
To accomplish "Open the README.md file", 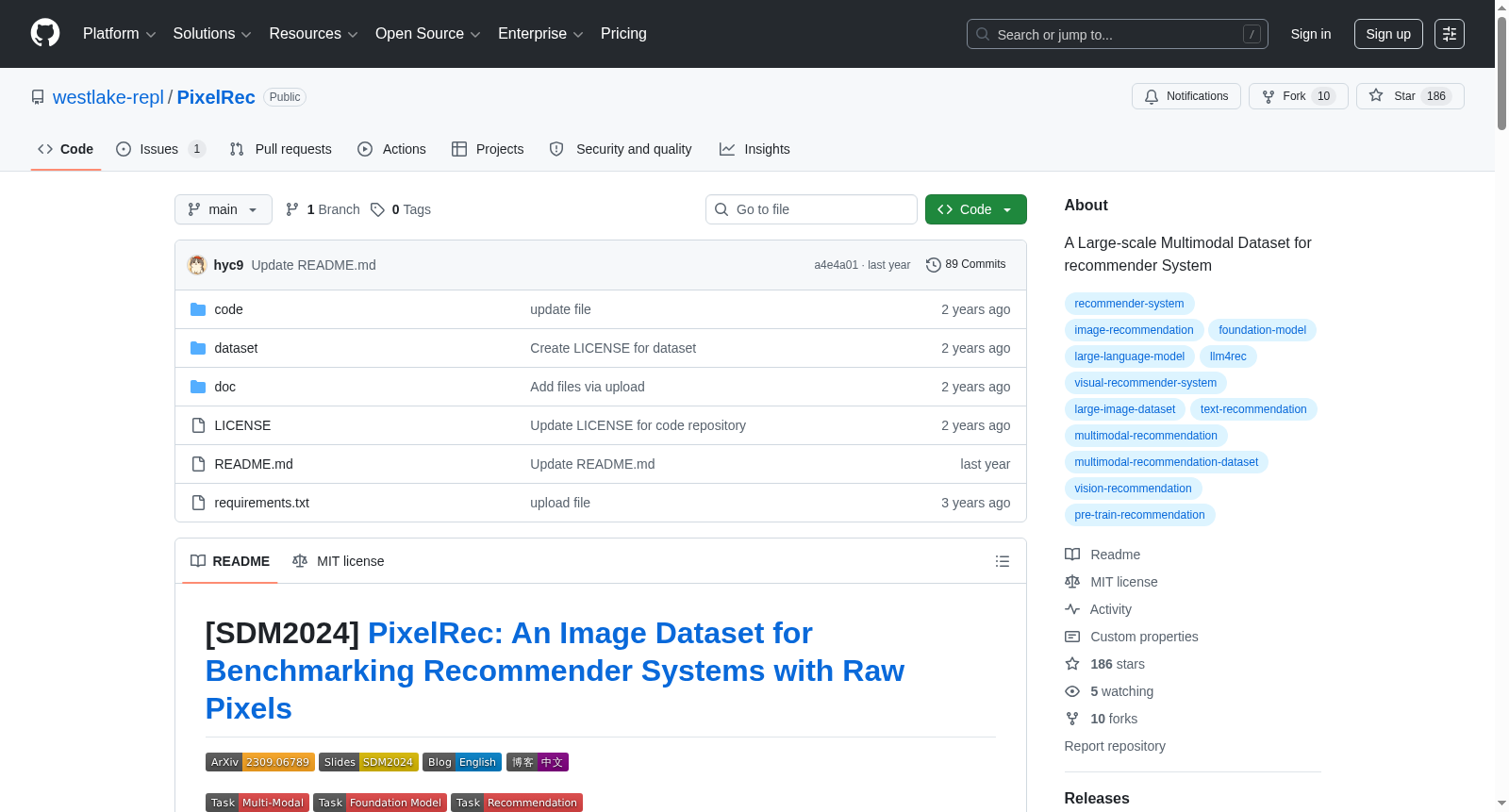I will (x=254, y=464).
